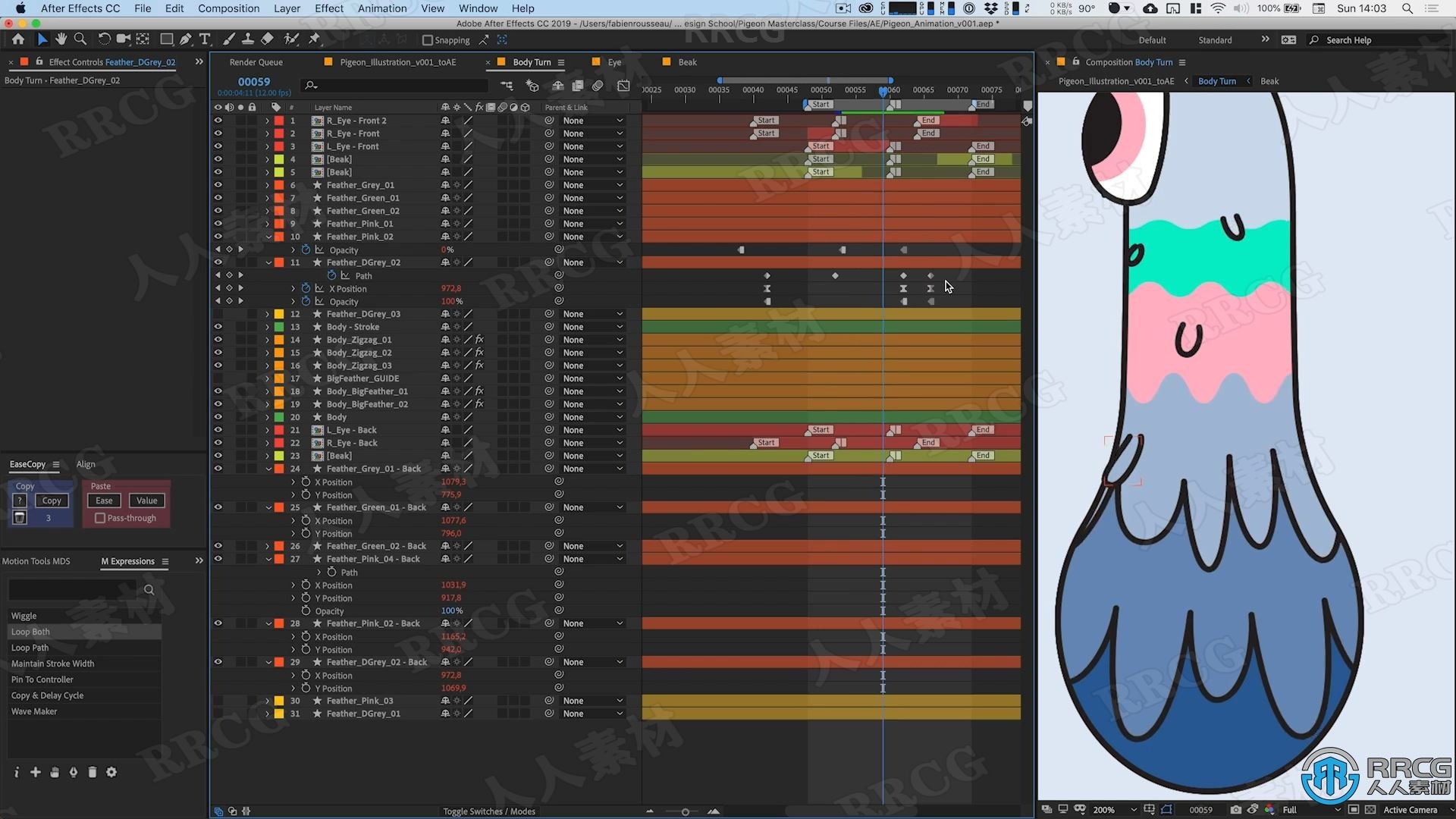Open the Composition menu

click(x=228, y=8)
